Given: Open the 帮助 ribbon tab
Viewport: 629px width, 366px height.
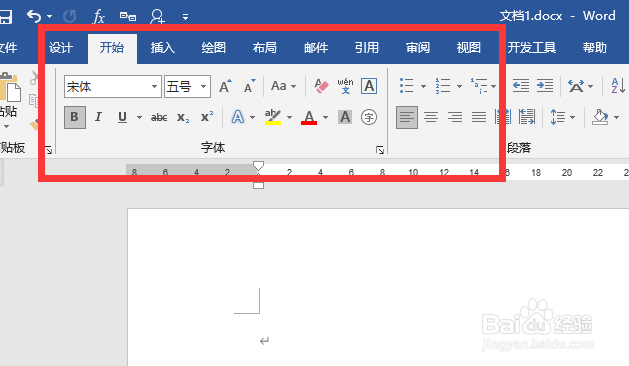Looking at the screenshot, I should [x=595, y=48].
